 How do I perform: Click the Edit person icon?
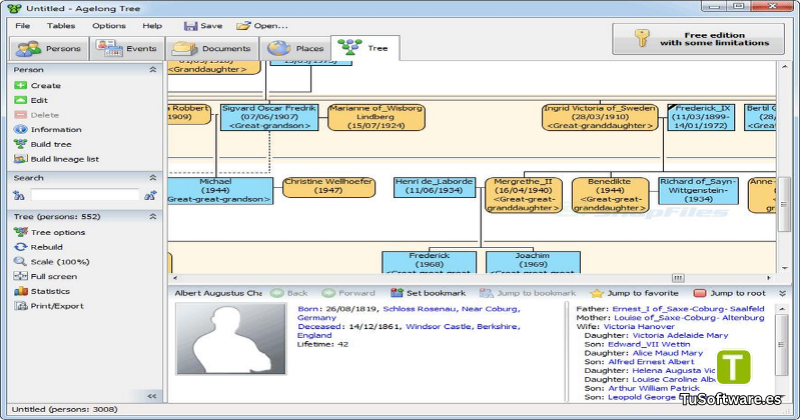[20, 101]
